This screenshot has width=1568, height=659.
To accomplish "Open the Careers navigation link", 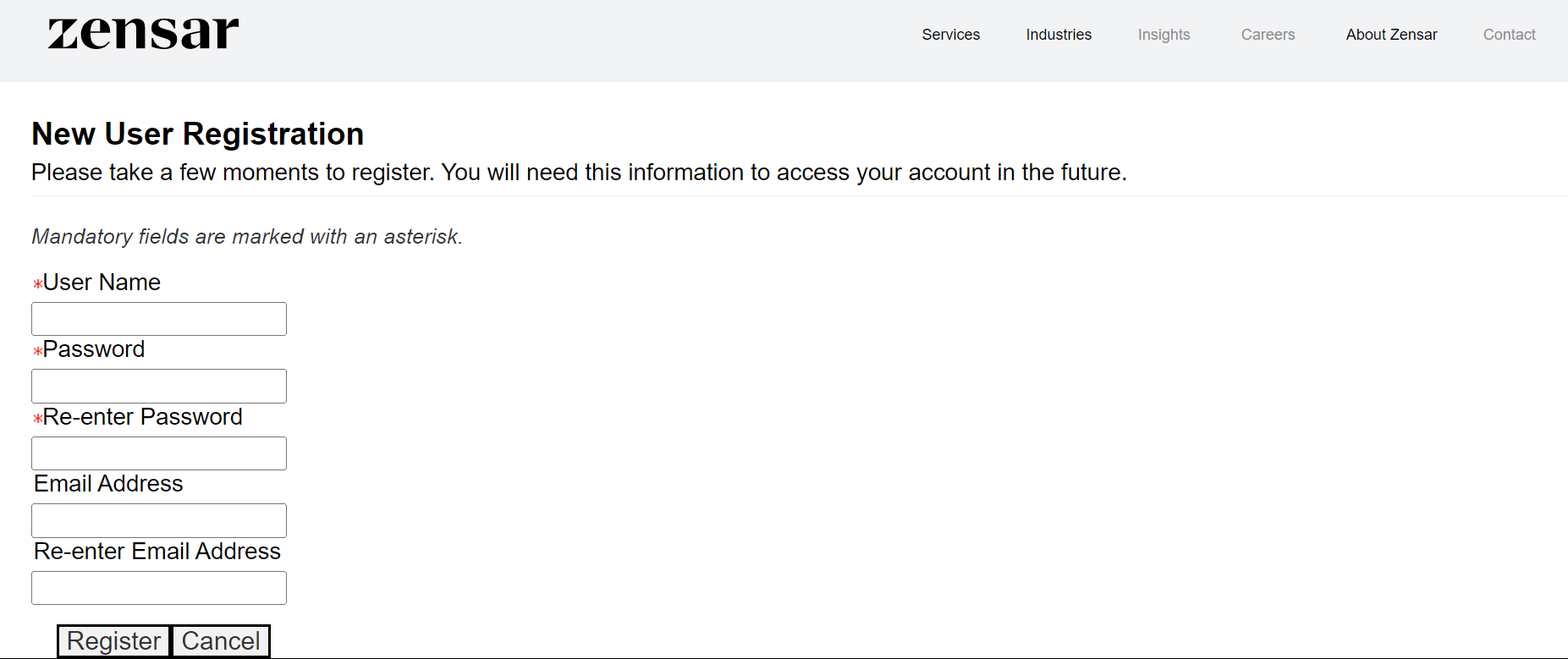I will point(1268,35).
